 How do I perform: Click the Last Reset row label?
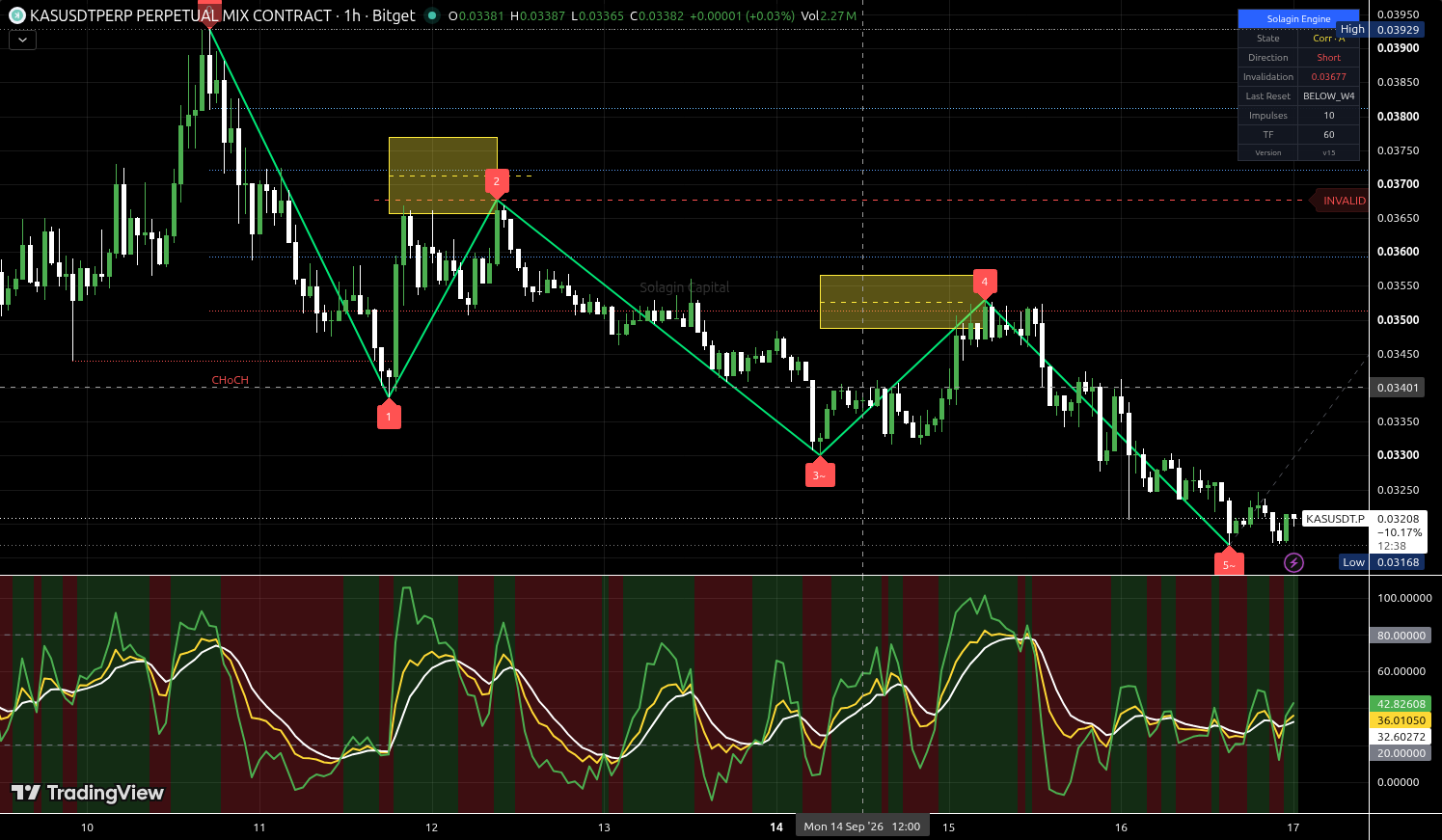coord(1268,96)
